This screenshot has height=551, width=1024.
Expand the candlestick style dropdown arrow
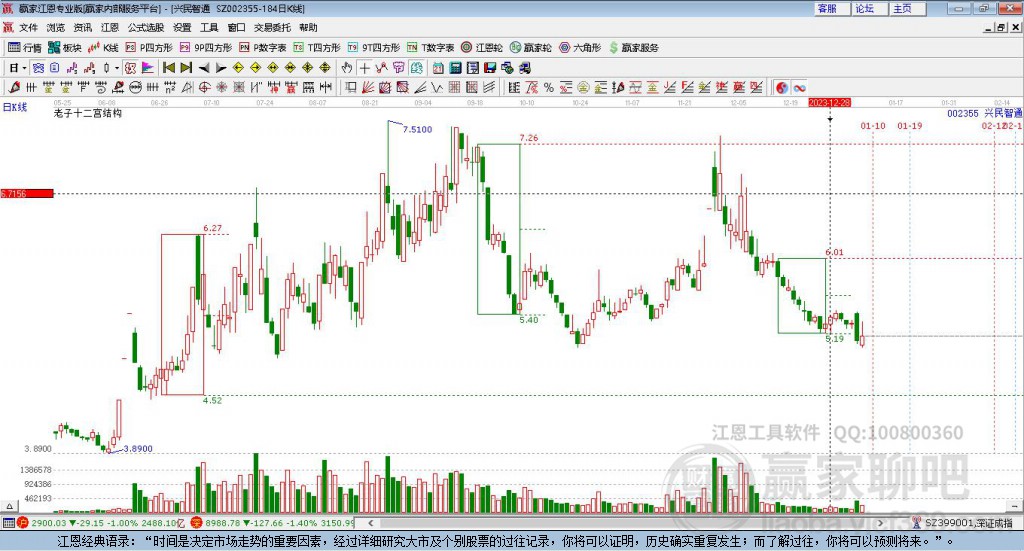click(117, 68)
